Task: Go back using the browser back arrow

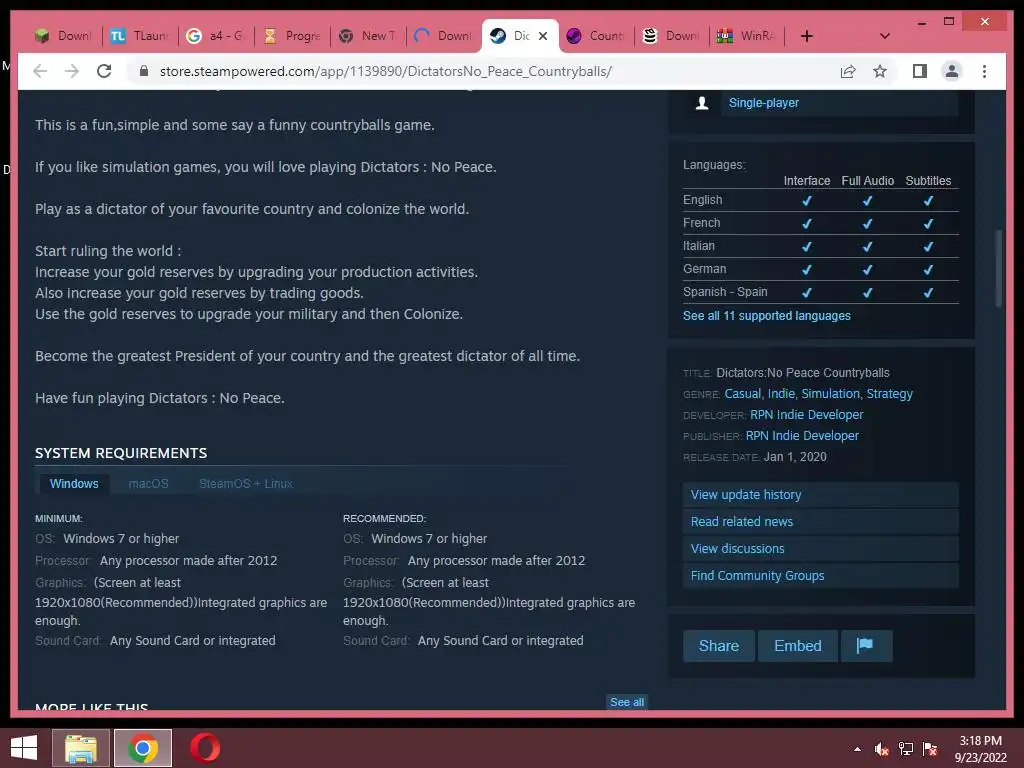Action: pos(40,71)
